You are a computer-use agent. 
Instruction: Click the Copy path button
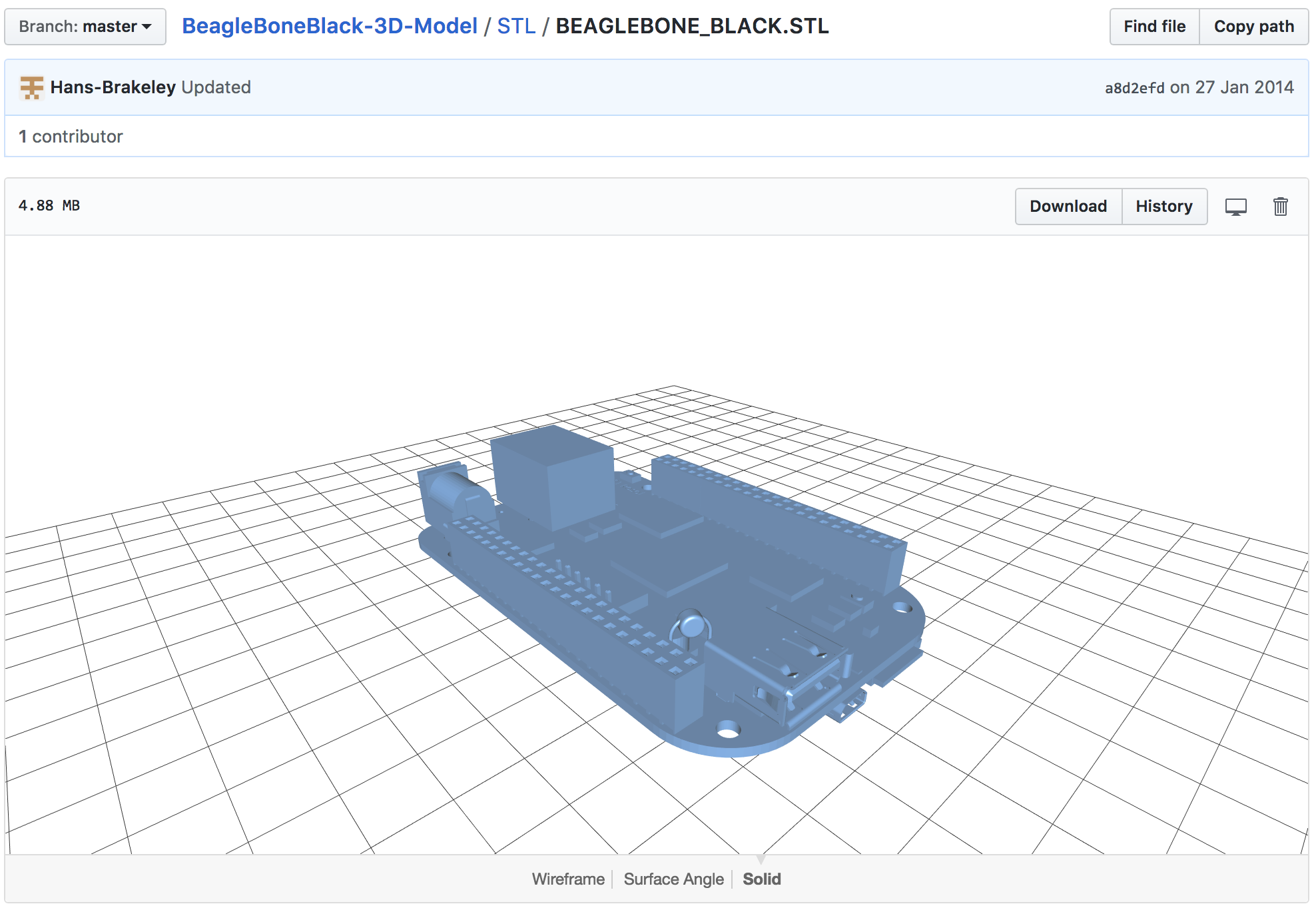1254,27
